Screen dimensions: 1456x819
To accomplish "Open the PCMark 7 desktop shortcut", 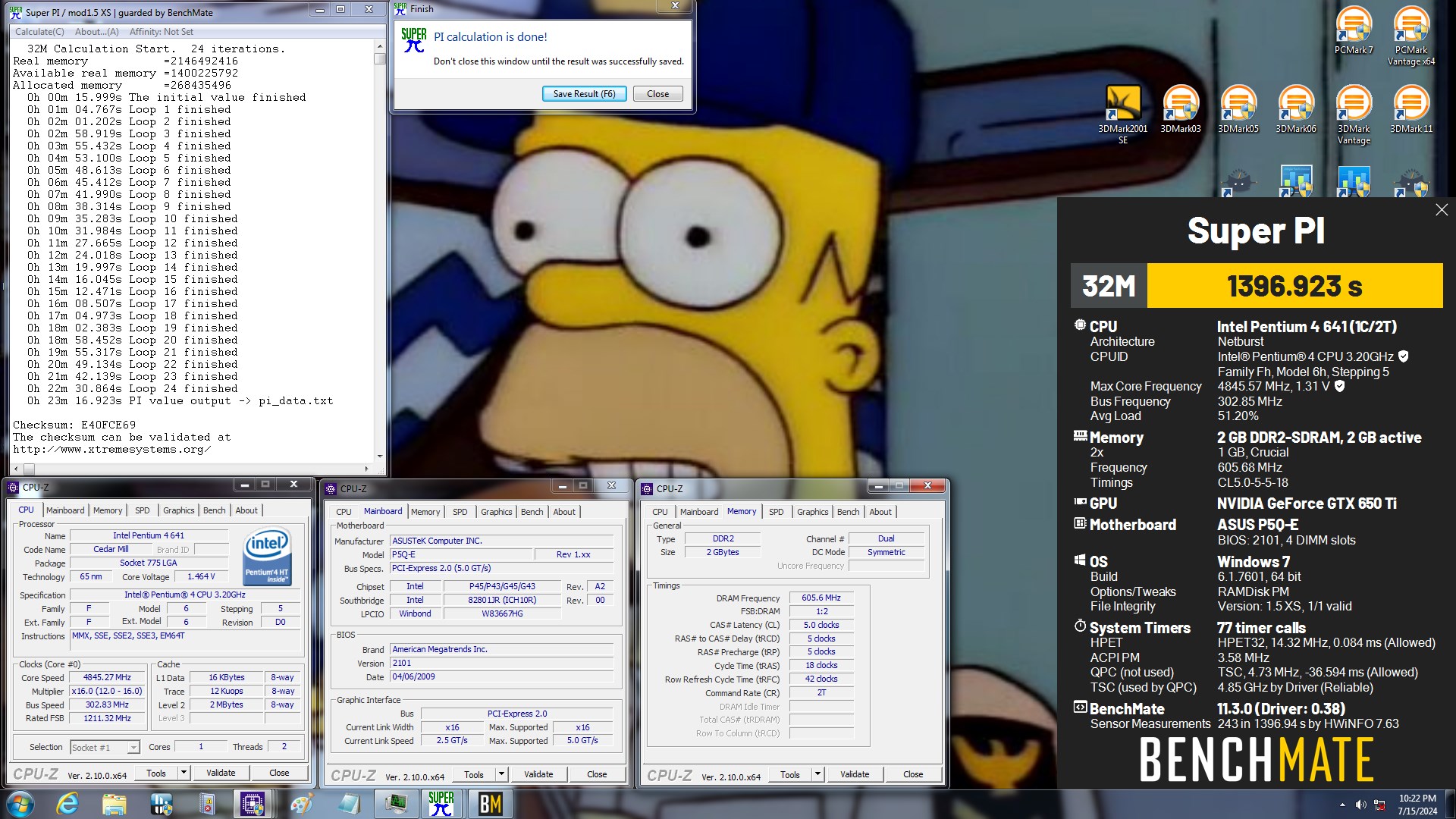I will click(x=1354, y=30).
